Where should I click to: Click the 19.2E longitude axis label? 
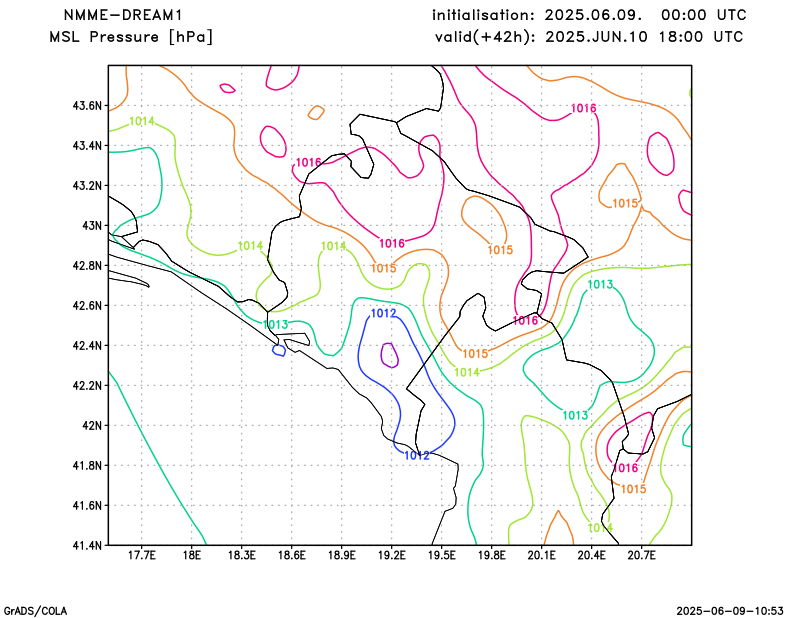click(x=392, y=555)
